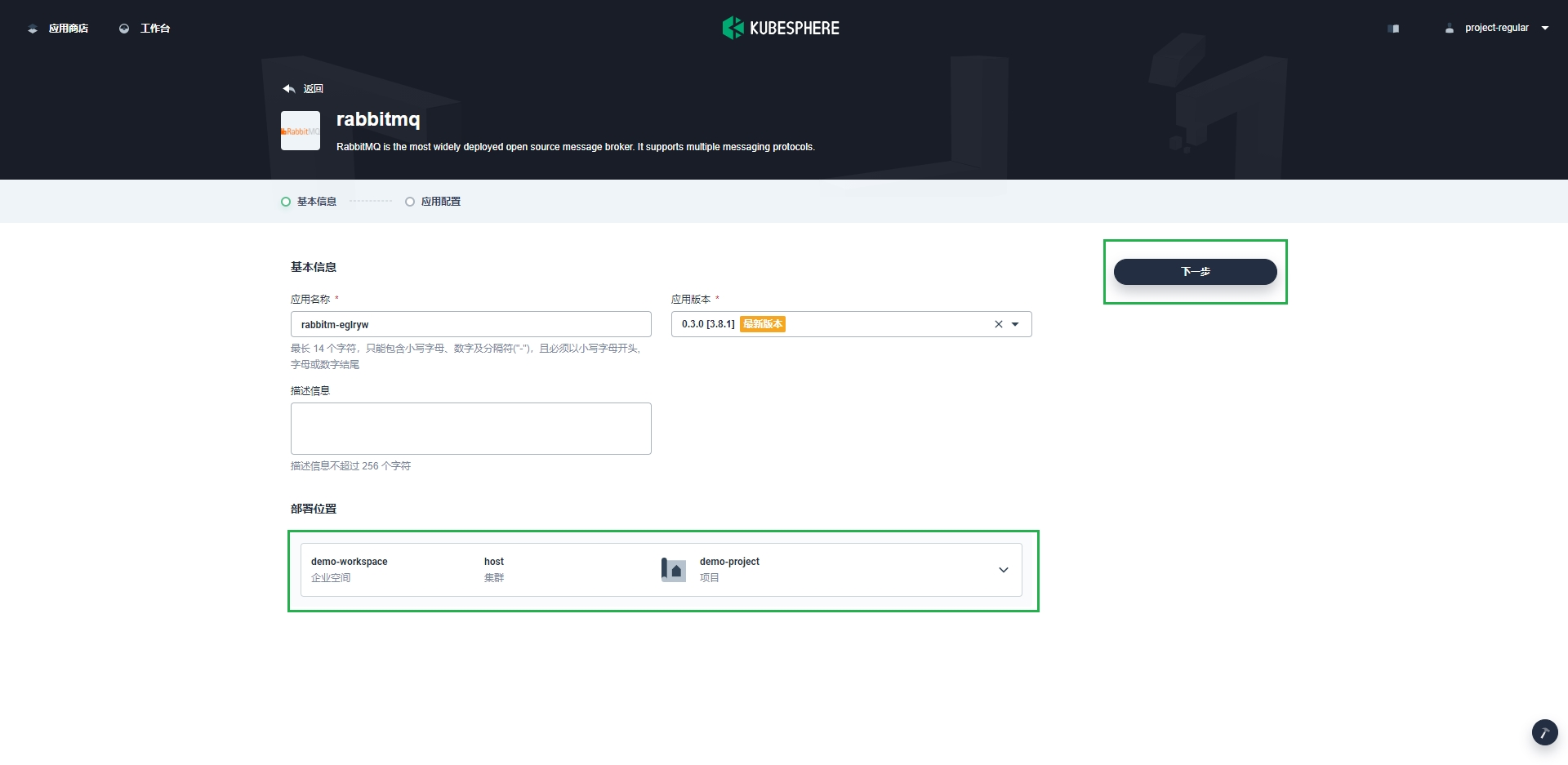
Task: Click the App Store icon in header
Action: tap(33, 29)
